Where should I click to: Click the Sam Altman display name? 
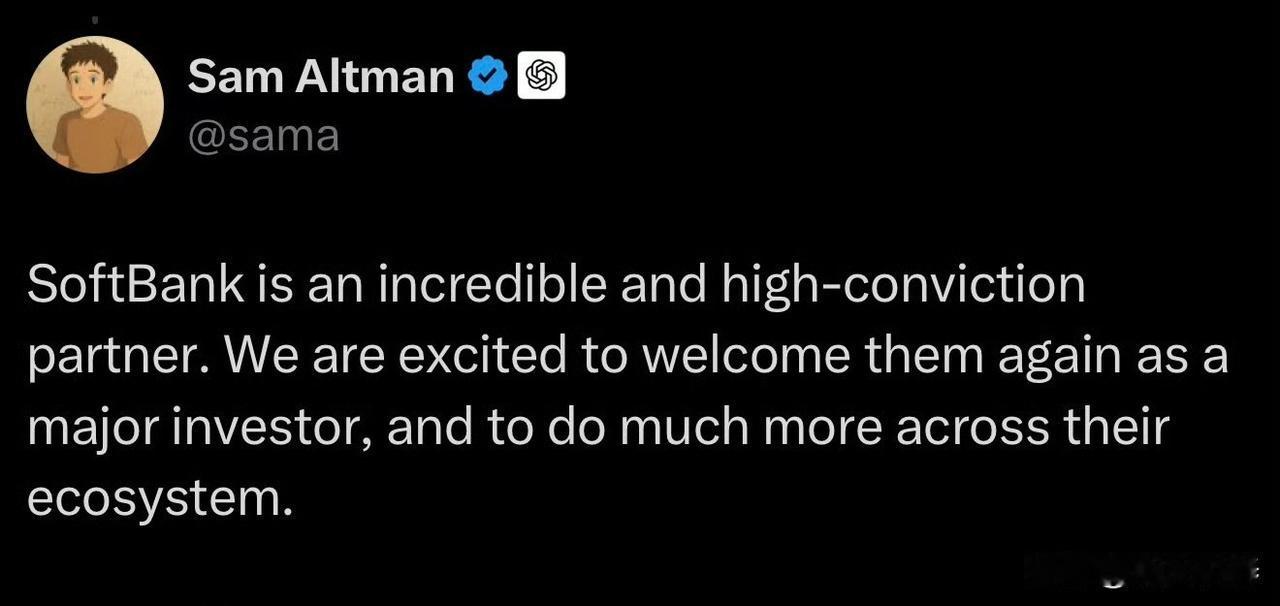click(320, 77)
